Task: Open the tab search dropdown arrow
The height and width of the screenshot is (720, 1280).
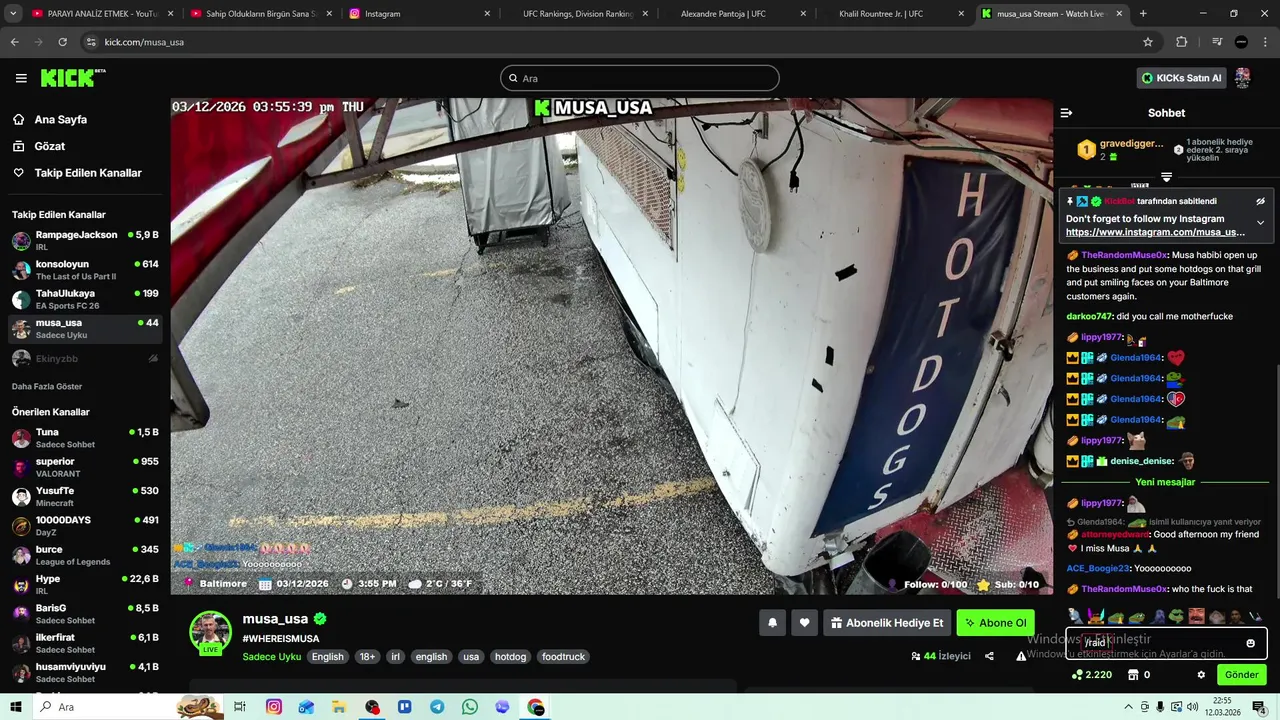Action: click(14, 14)
